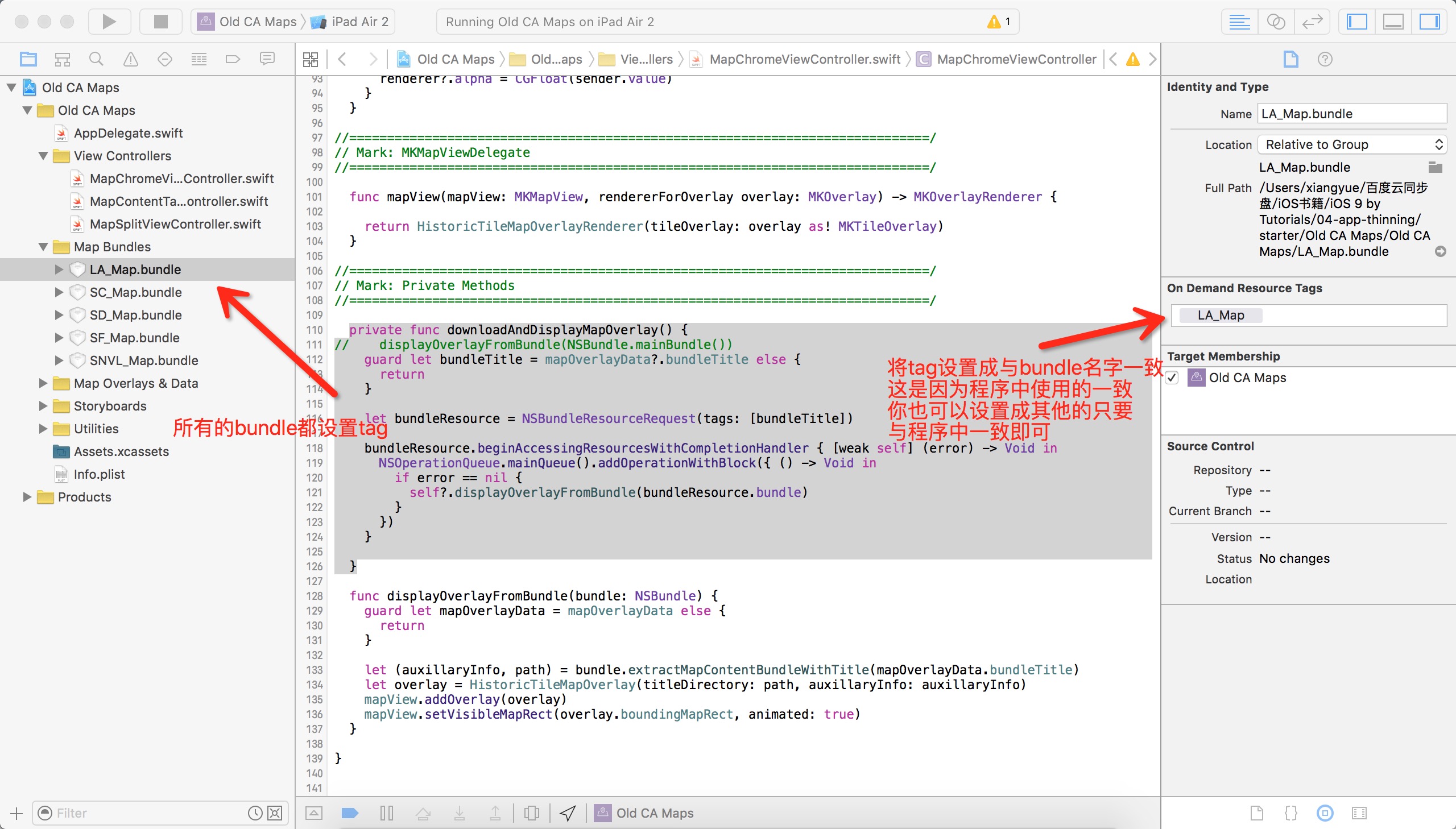Click the warning indicator in the activity bar
The width and height of the screenshot is (1456, 829).
click(x=999, y=22)
